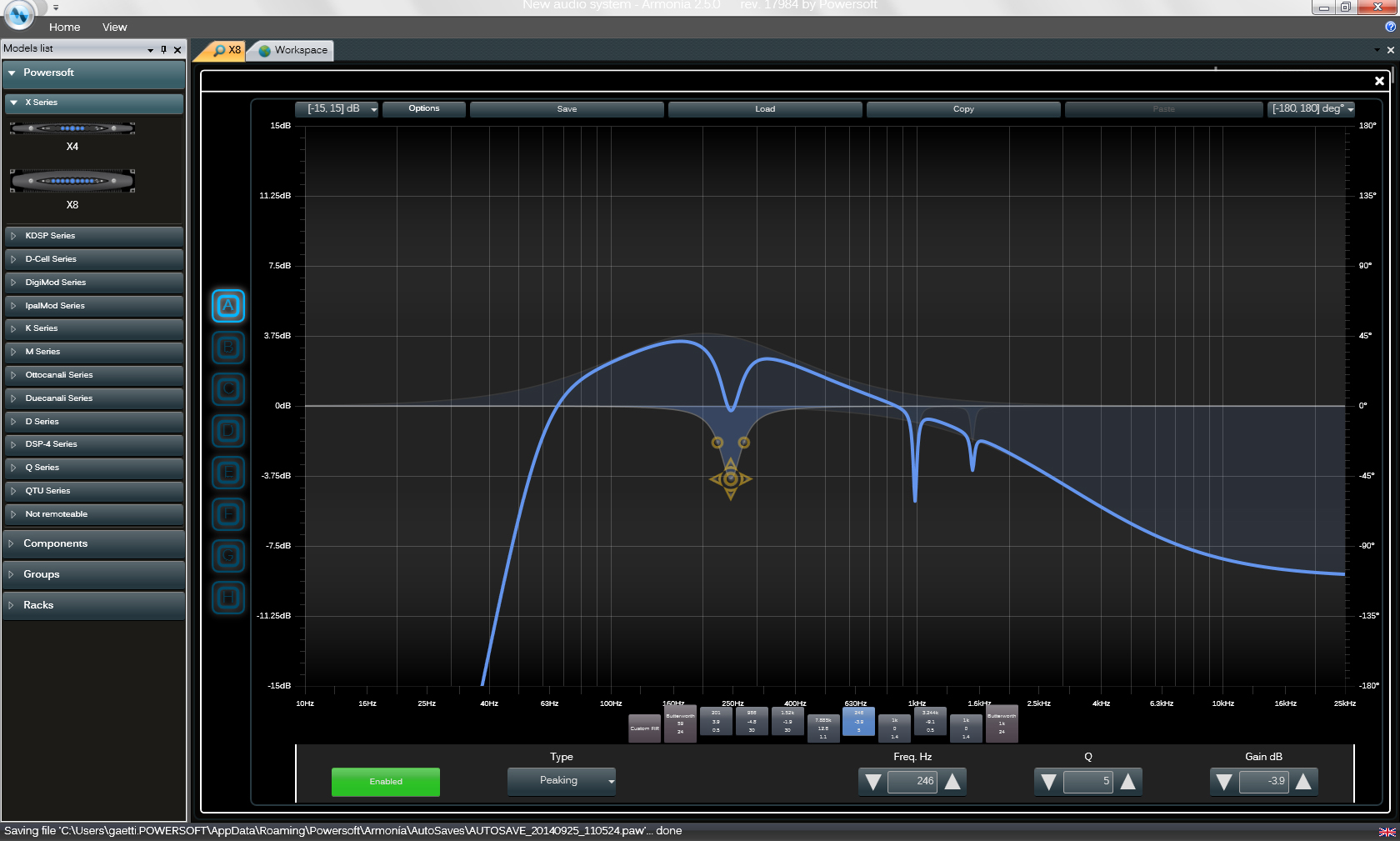The width and height of the screenshot is (1400, 841).
Task: Select channel B in the EQ channel strip
Action: 228,348
